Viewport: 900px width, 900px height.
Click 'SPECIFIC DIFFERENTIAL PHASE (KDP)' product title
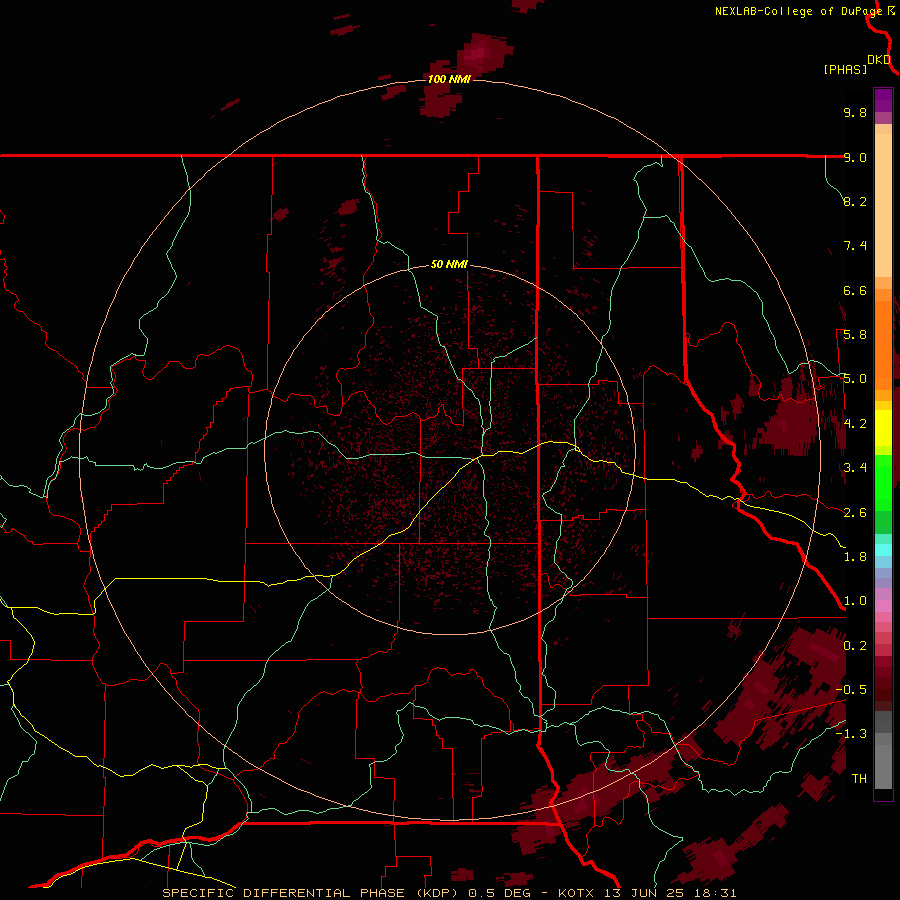tap(312, 893)
